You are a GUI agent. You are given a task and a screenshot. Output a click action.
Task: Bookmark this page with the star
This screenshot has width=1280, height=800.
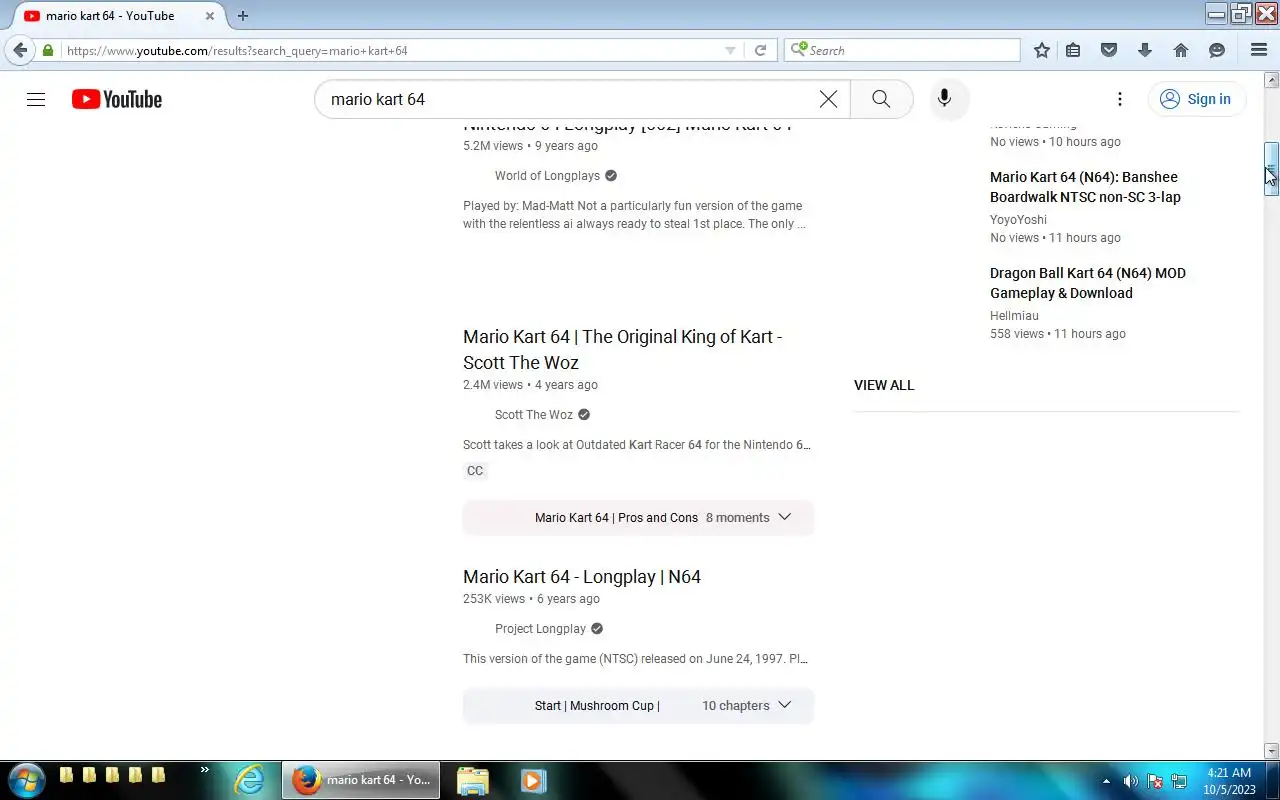point(1042,50)
